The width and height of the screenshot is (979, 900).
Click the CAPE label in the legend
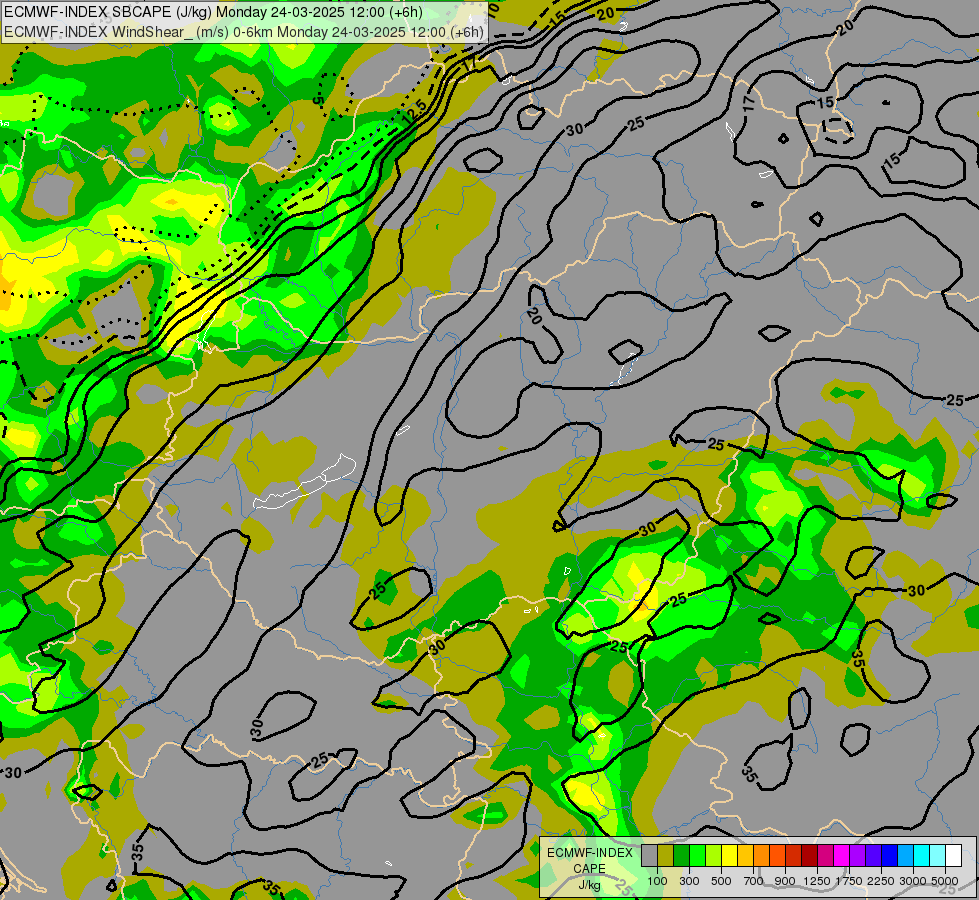(589, 869)
